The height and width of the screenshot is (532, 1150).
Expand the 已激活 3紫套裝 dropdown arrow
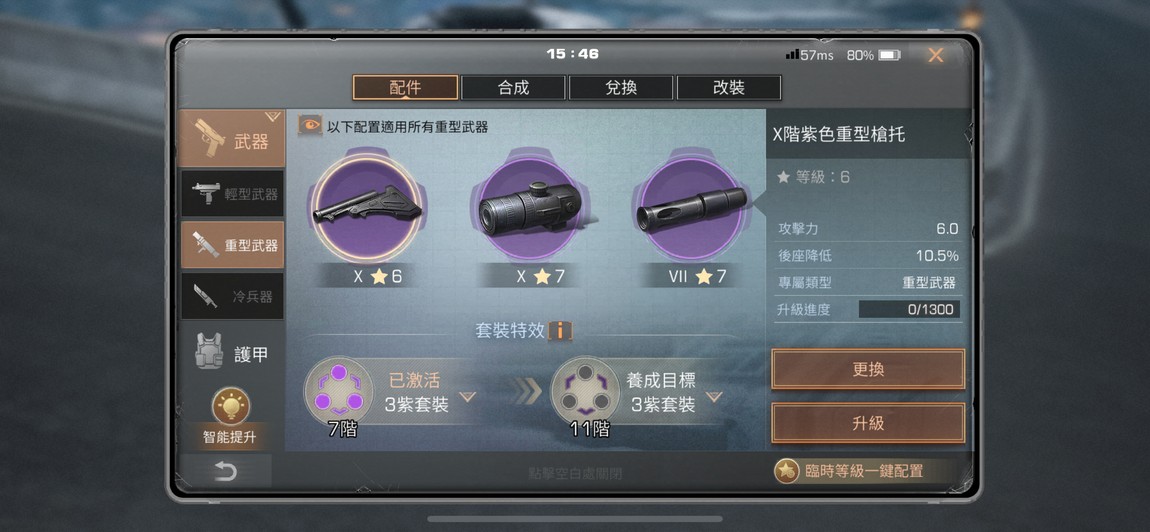click(x=468, y=397)
